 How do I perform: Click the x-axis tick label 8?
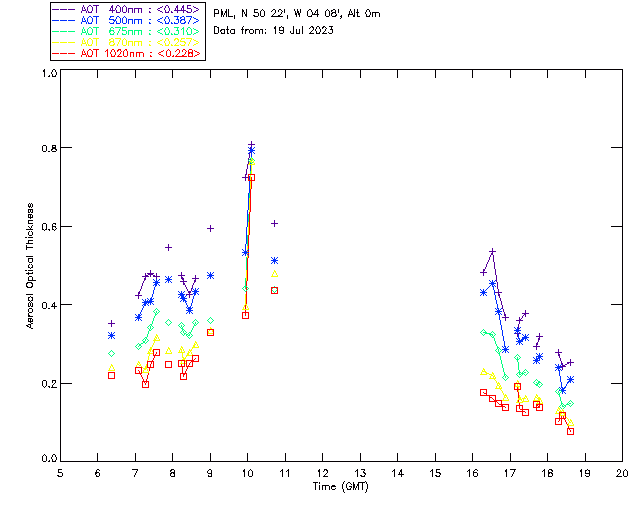173,473
